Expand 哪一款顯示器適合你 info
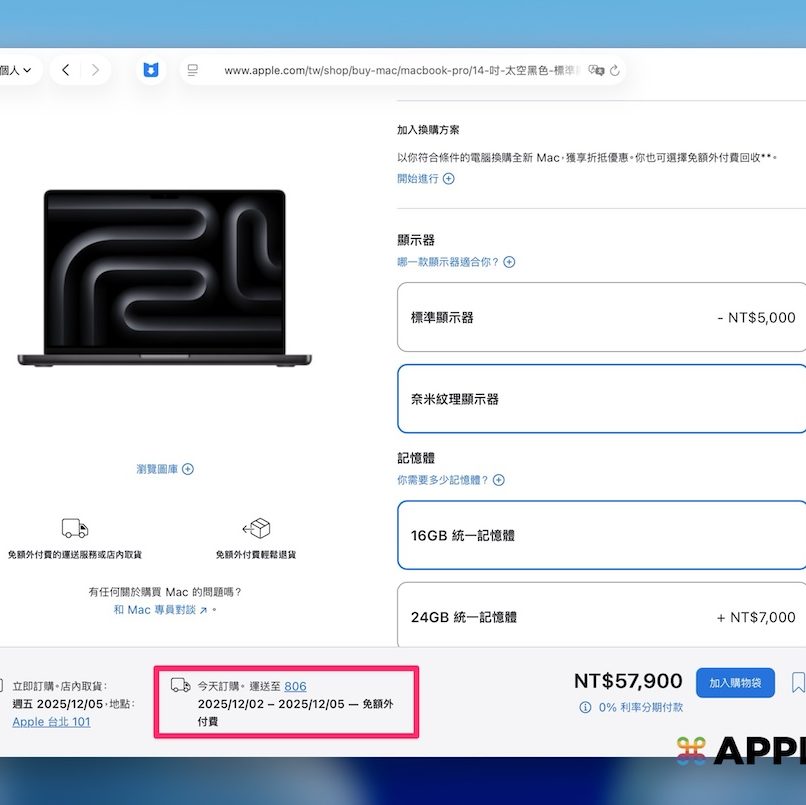 tap(456, 262)
